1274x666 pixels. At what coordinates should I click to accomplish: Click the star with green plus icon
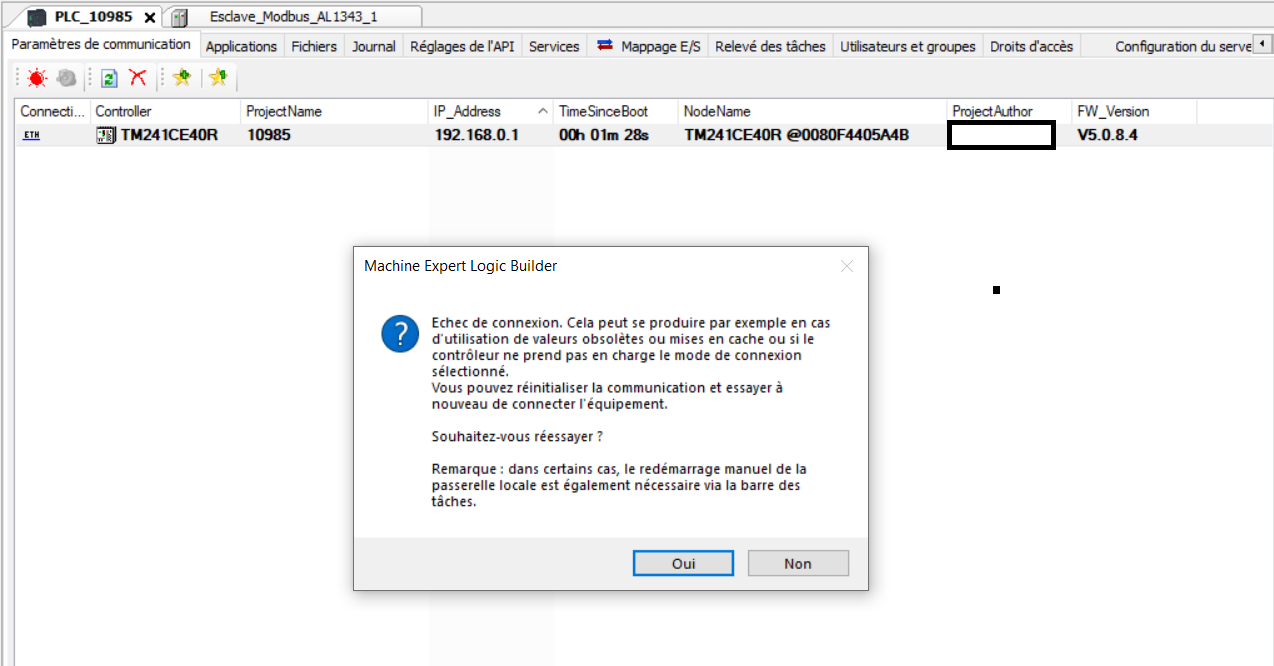click(181, 78)
